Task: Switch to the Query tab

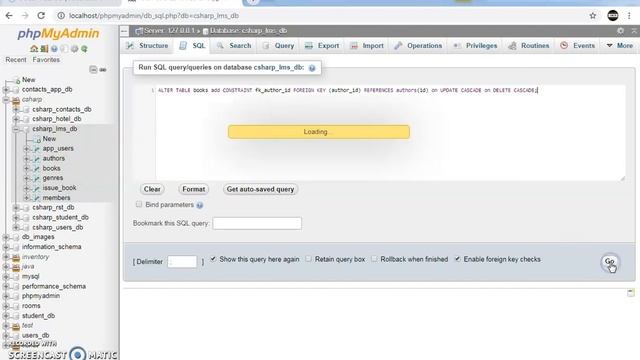Action: (279, 45)
